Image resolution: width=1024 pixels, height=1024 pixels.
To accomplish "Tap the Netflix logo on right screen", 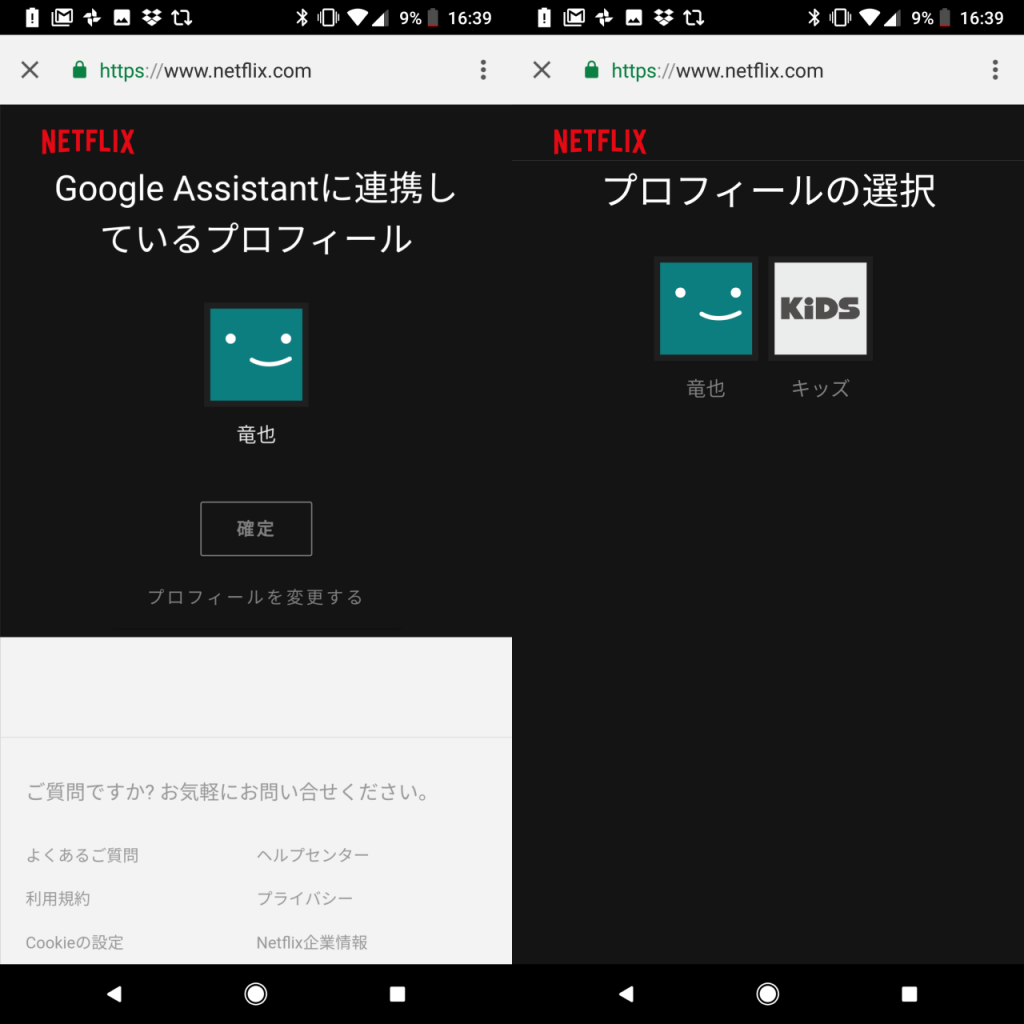I will (600, 141).
